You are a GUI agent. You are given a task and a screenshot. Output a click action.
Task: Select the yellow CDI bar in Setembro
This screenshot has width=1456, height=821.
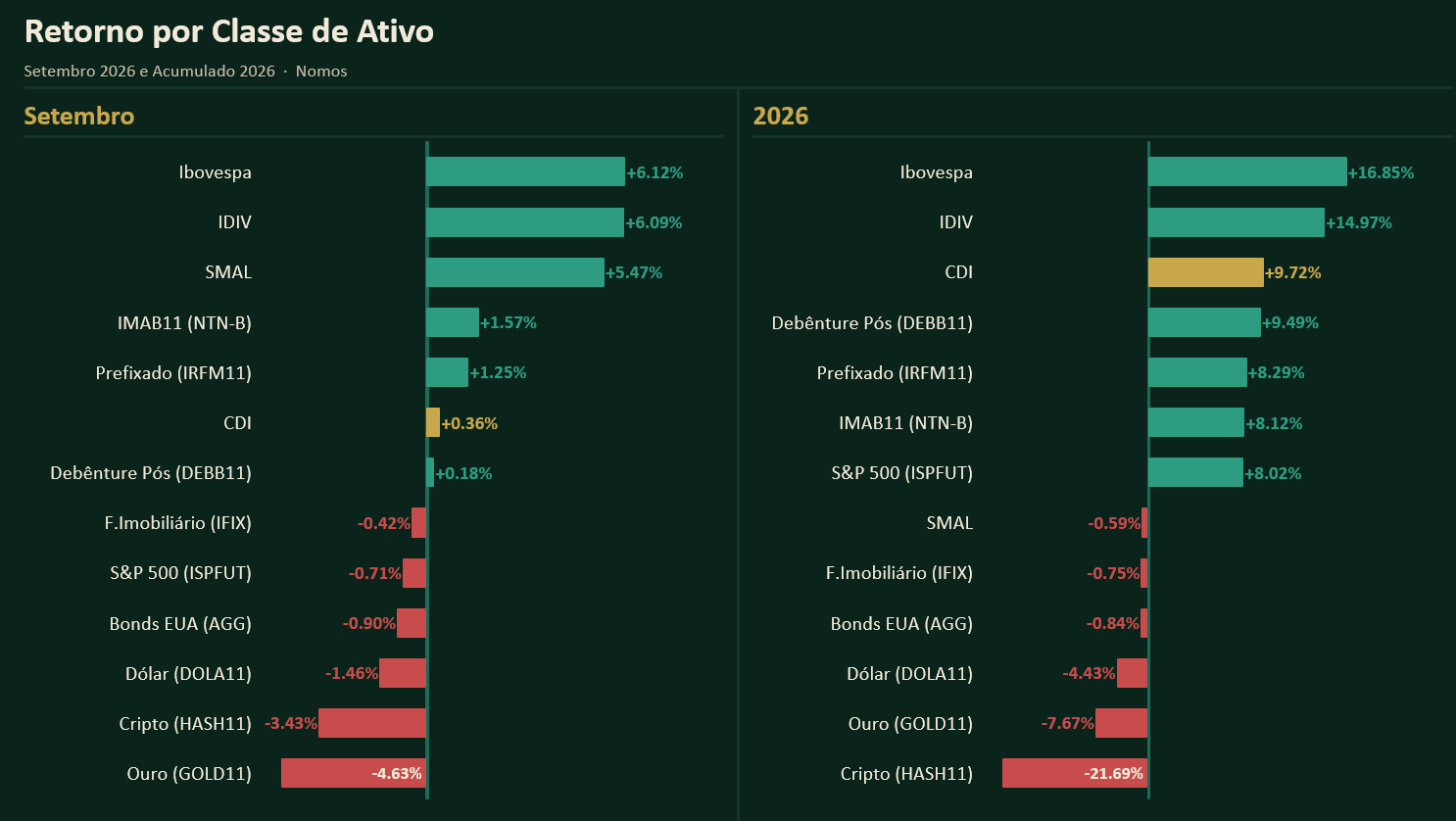(x=433, y=422)
